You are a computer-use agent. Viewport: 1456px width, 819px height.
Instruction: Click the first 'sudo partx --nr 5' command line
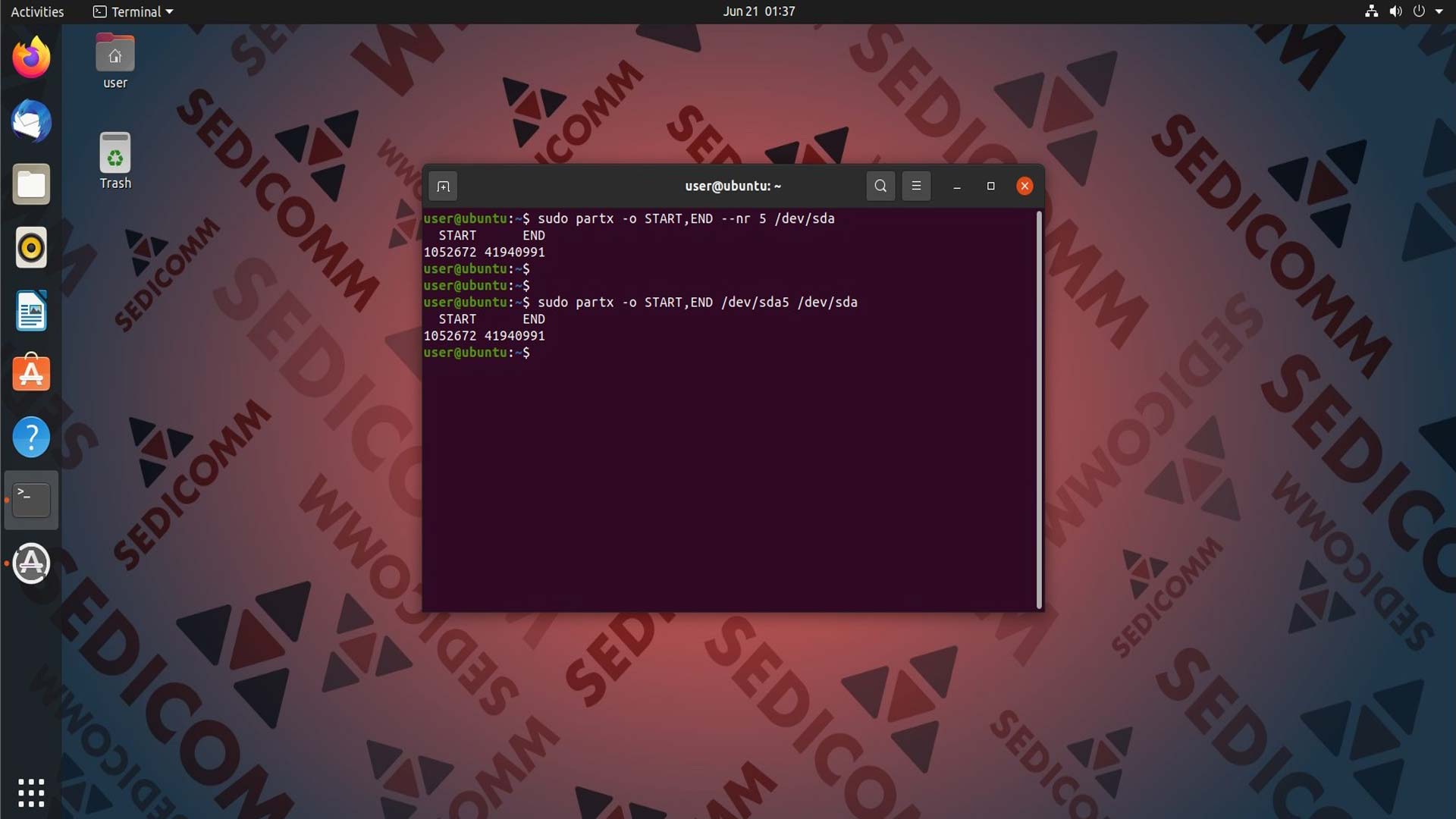pyautogui.click(x=629, y=218)
